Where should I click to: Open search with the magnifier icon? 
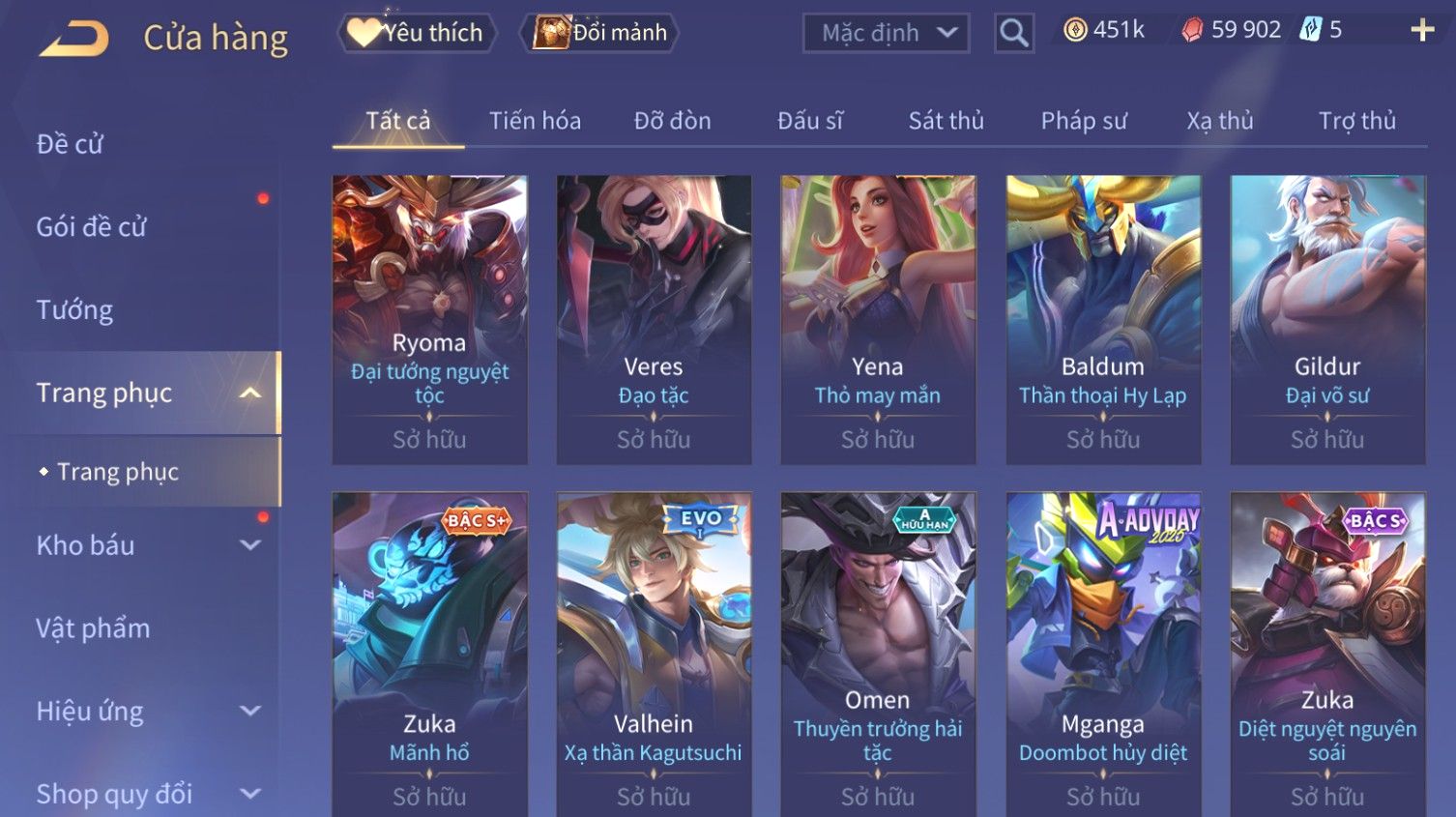(1014, 33)
